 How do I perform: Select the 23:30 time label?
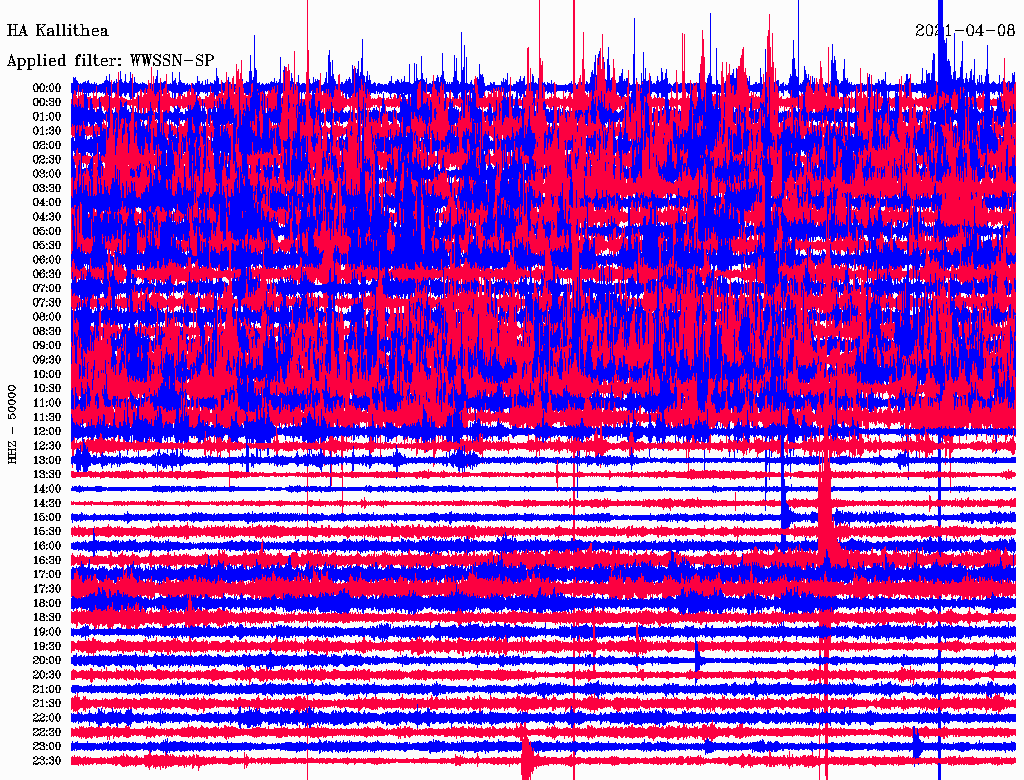click(47, 761)
